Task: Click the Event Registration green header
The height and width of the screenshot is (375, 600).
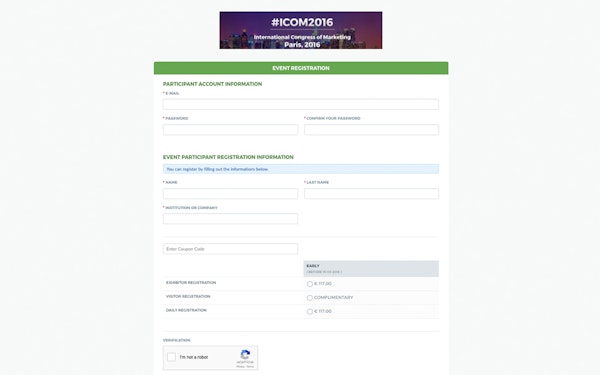Action: click(x=301, y=68)
